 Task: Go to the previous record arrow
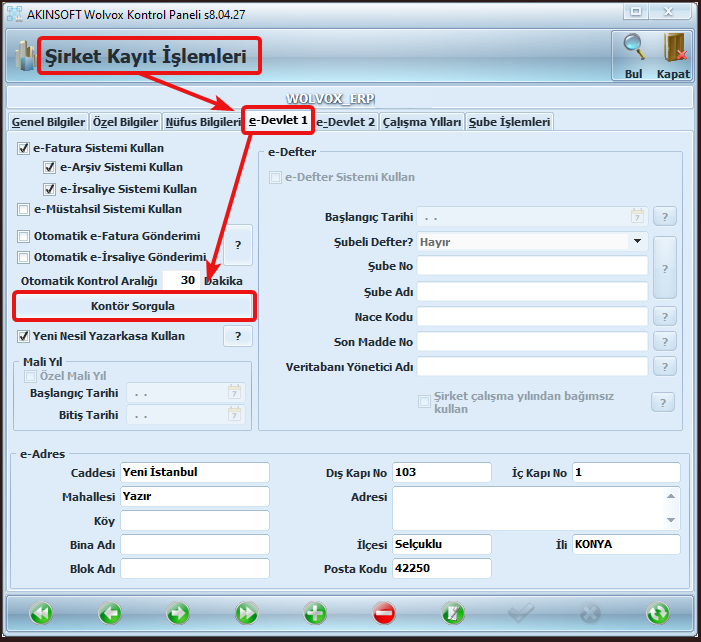(x=110, y=612)
